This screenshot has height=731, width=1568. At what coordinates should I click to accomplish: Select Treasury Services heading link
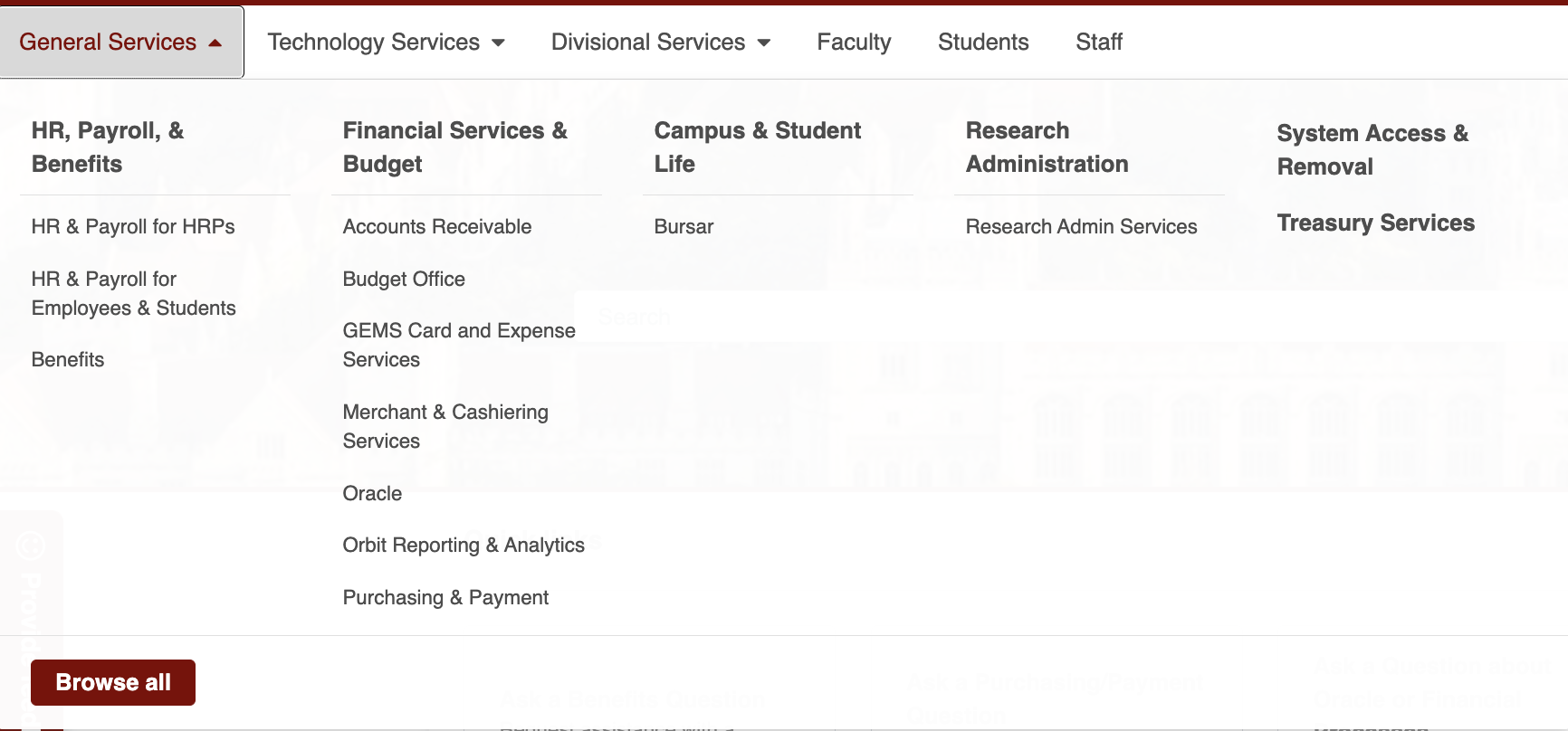1375,223
